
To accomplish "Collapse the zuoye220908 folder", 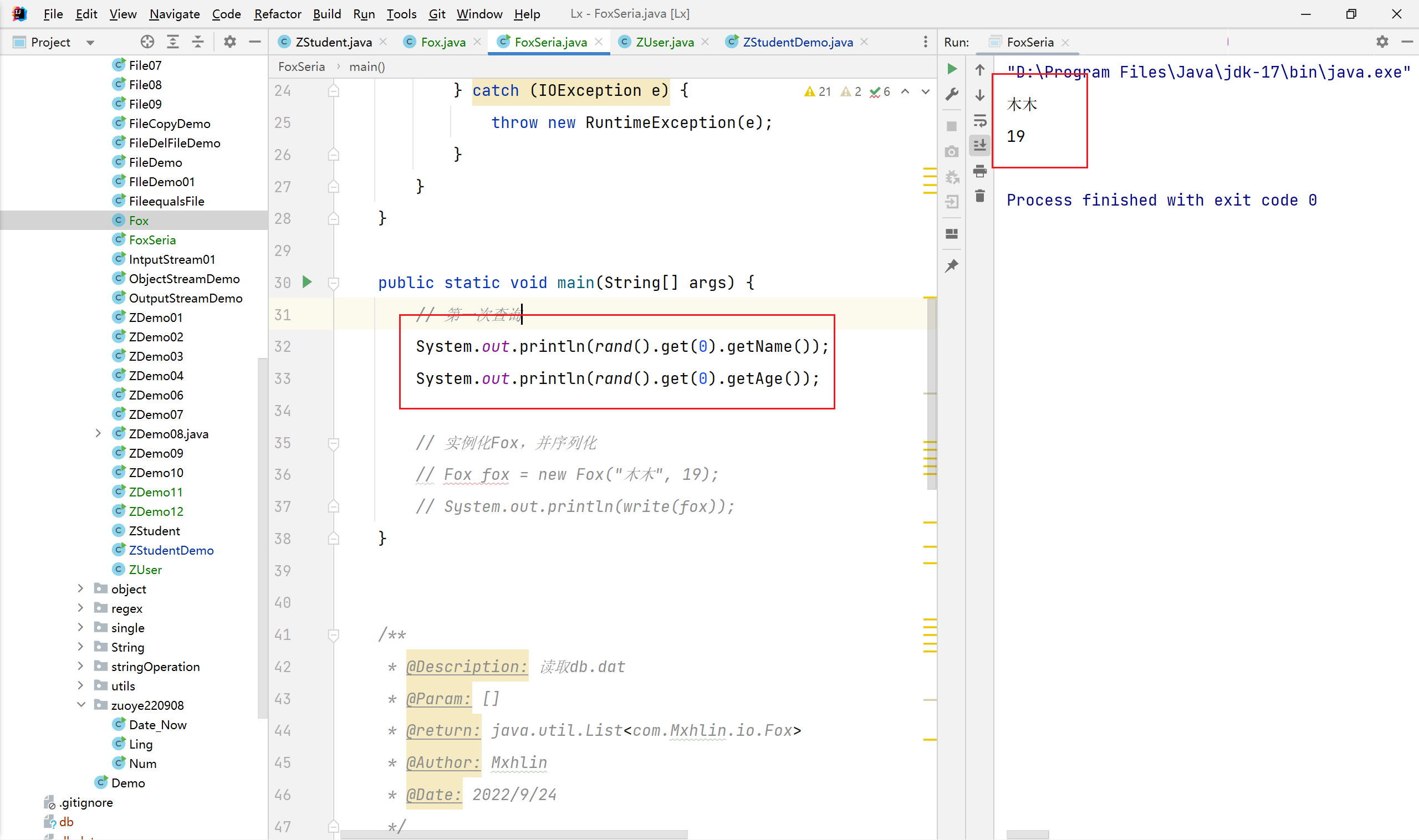I will pos(81,705).
